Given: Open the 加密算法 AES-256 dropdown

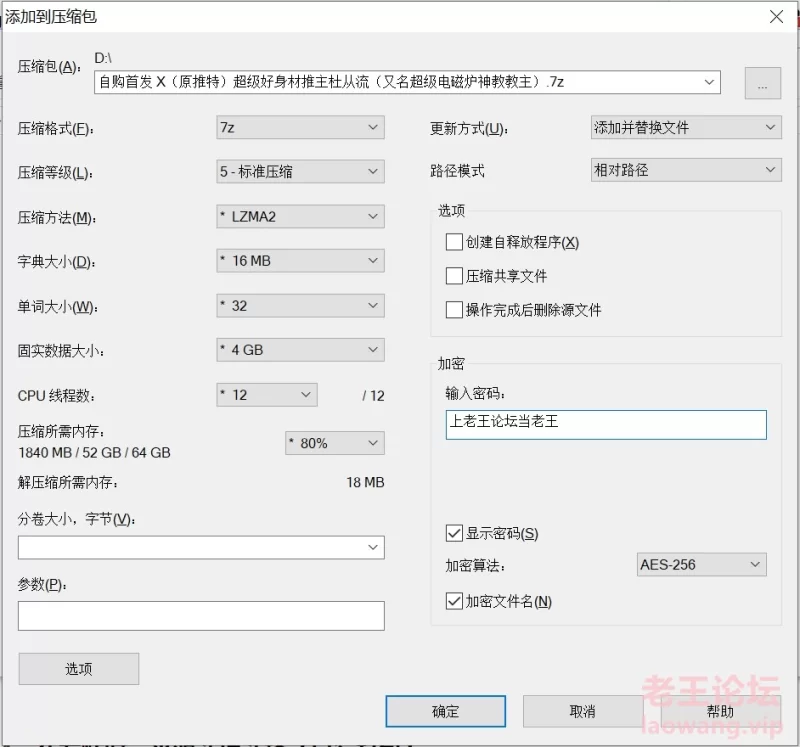Looking at the screenshot, I should point(701,565).
